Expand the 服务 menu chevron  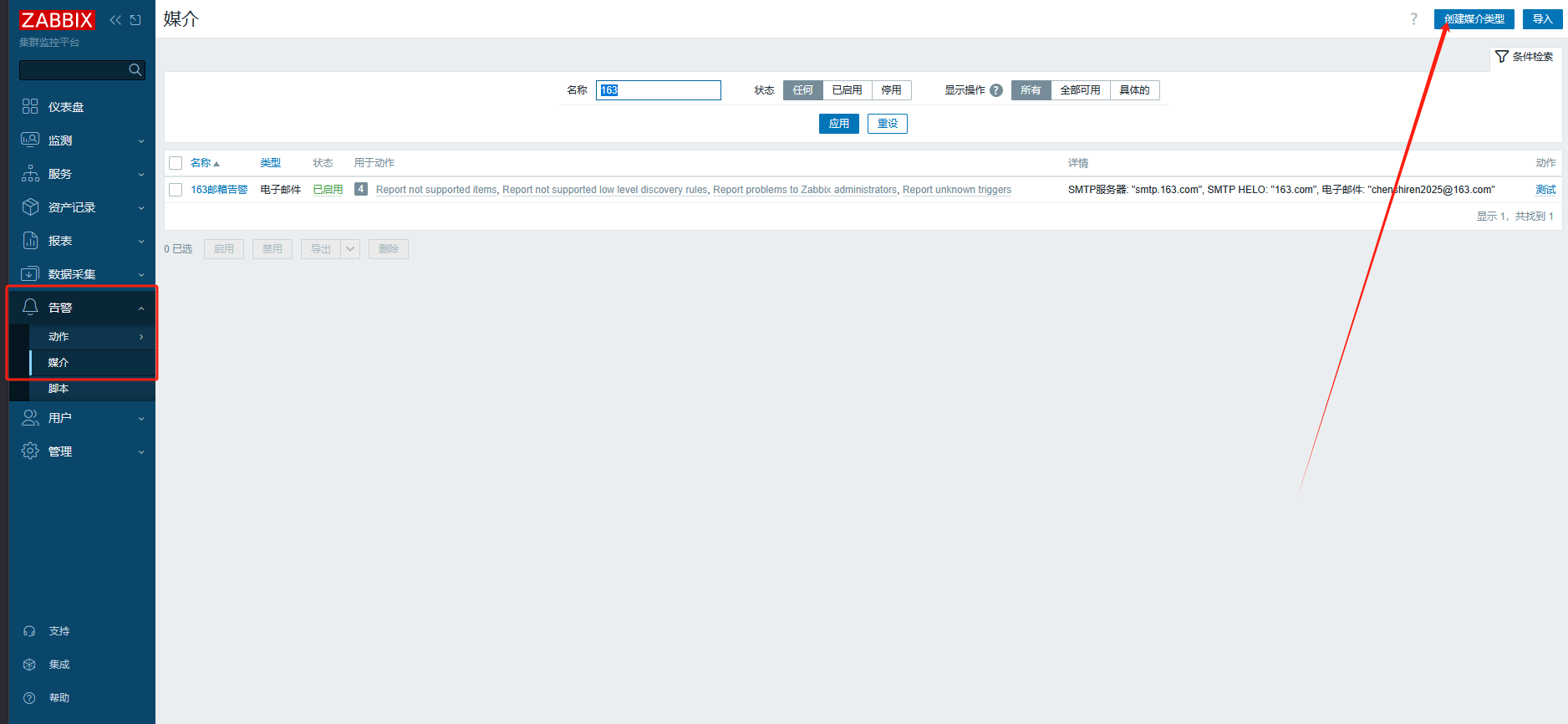point(141,175)
